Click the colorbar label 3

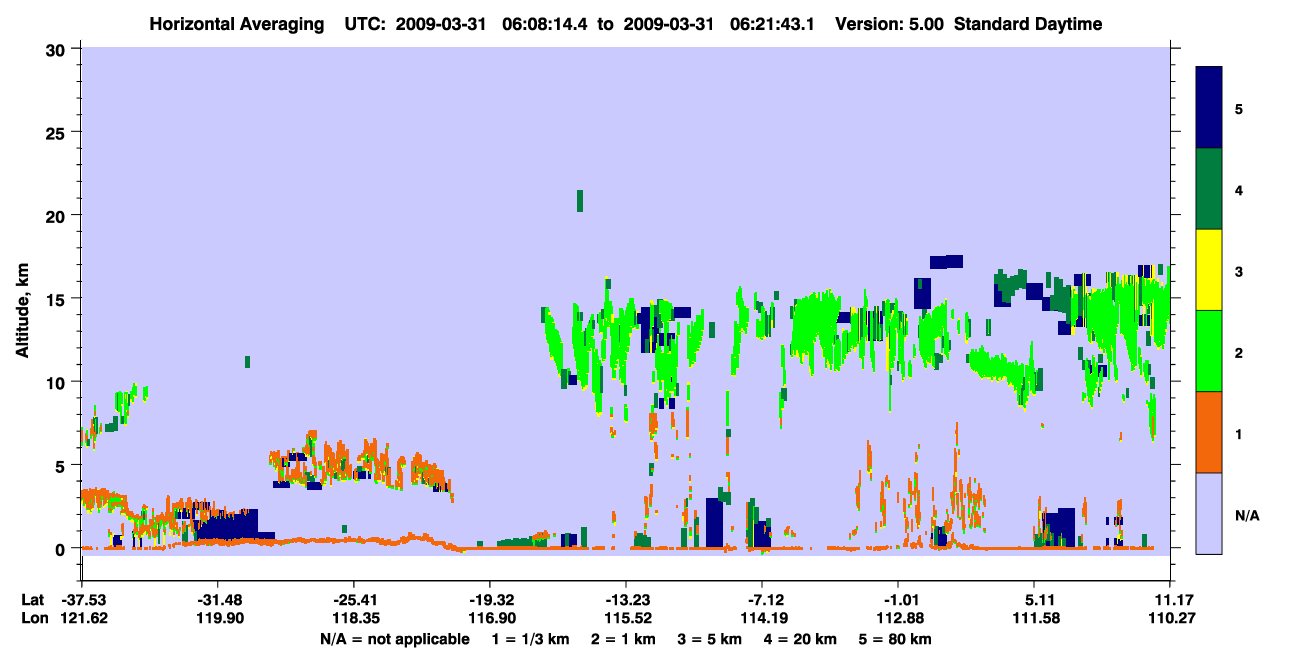(x=1239, y=271)
